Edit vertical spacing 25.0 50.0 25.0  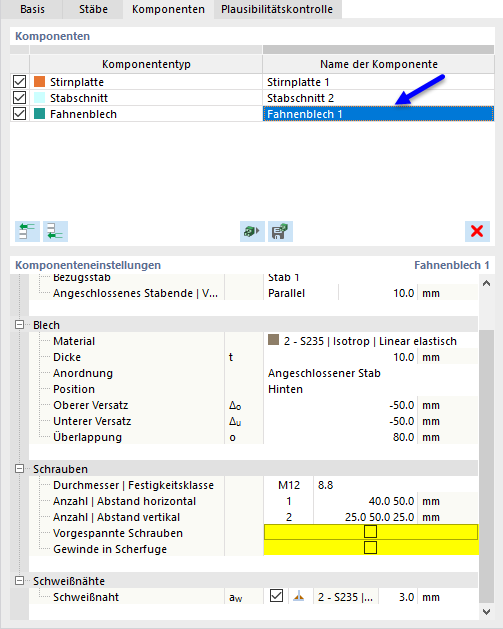tap(365, 517)
